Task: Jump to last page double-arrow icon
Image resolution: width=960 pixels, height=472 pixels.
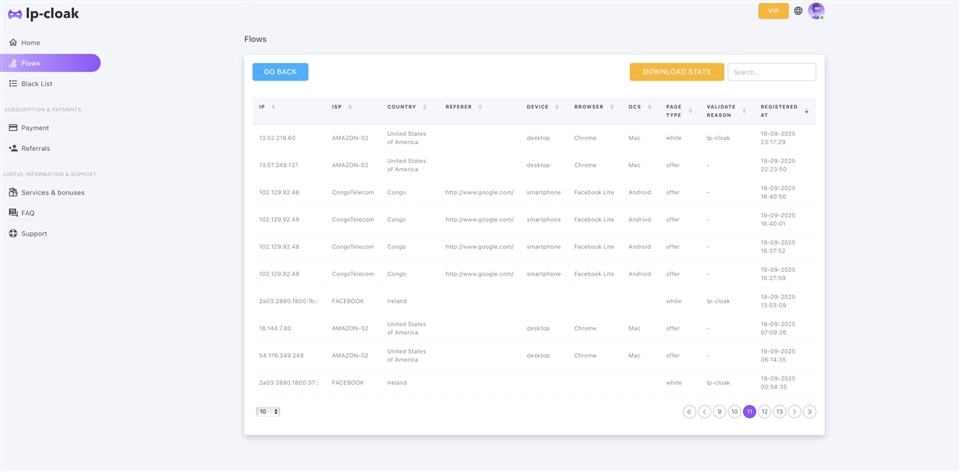Action: pos(810,411)
